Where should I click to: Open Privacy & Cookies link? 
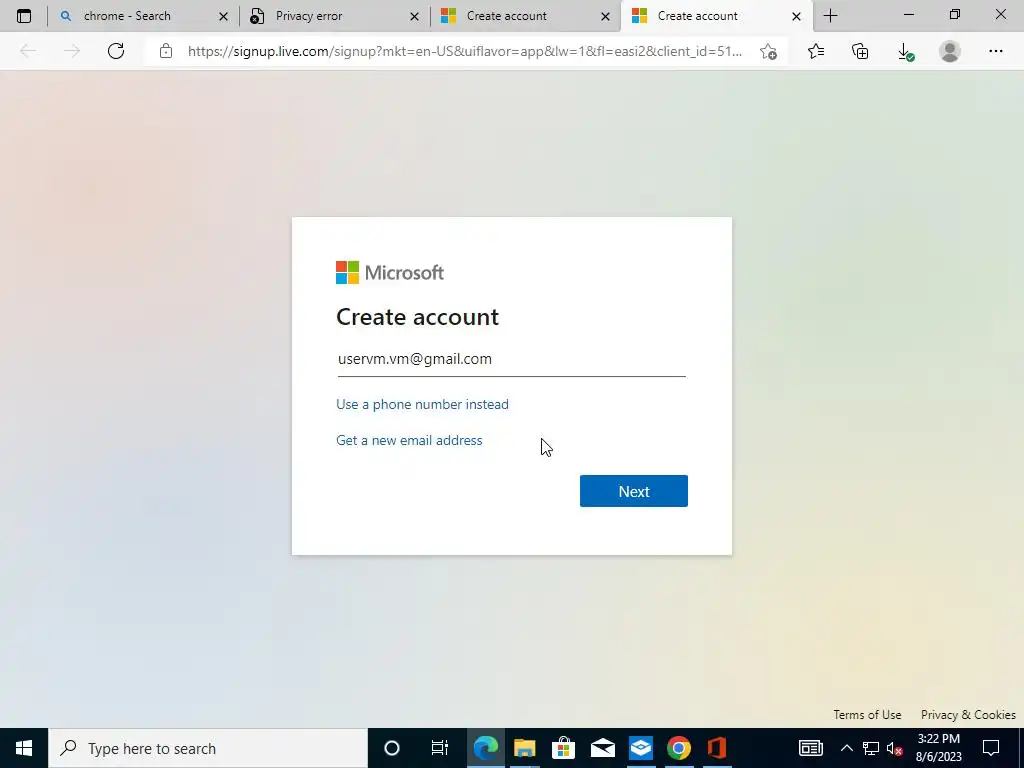pos(968,714)
